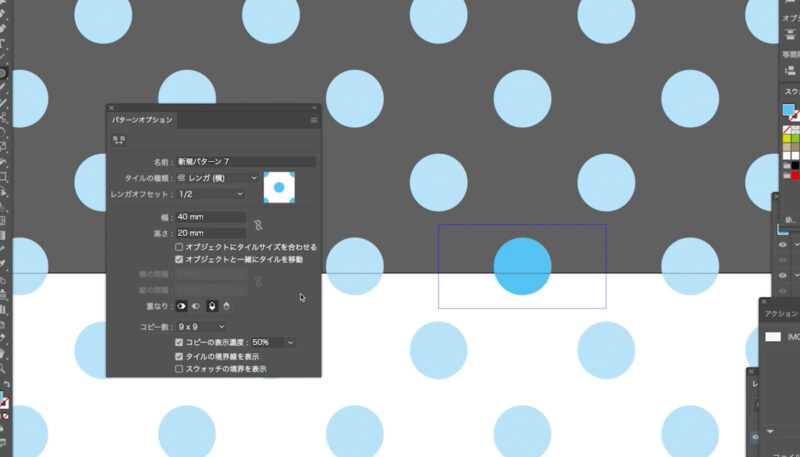800x457 pixels.
Task: Open the レンガオフセット dropdown
Action: click(211, 194)
